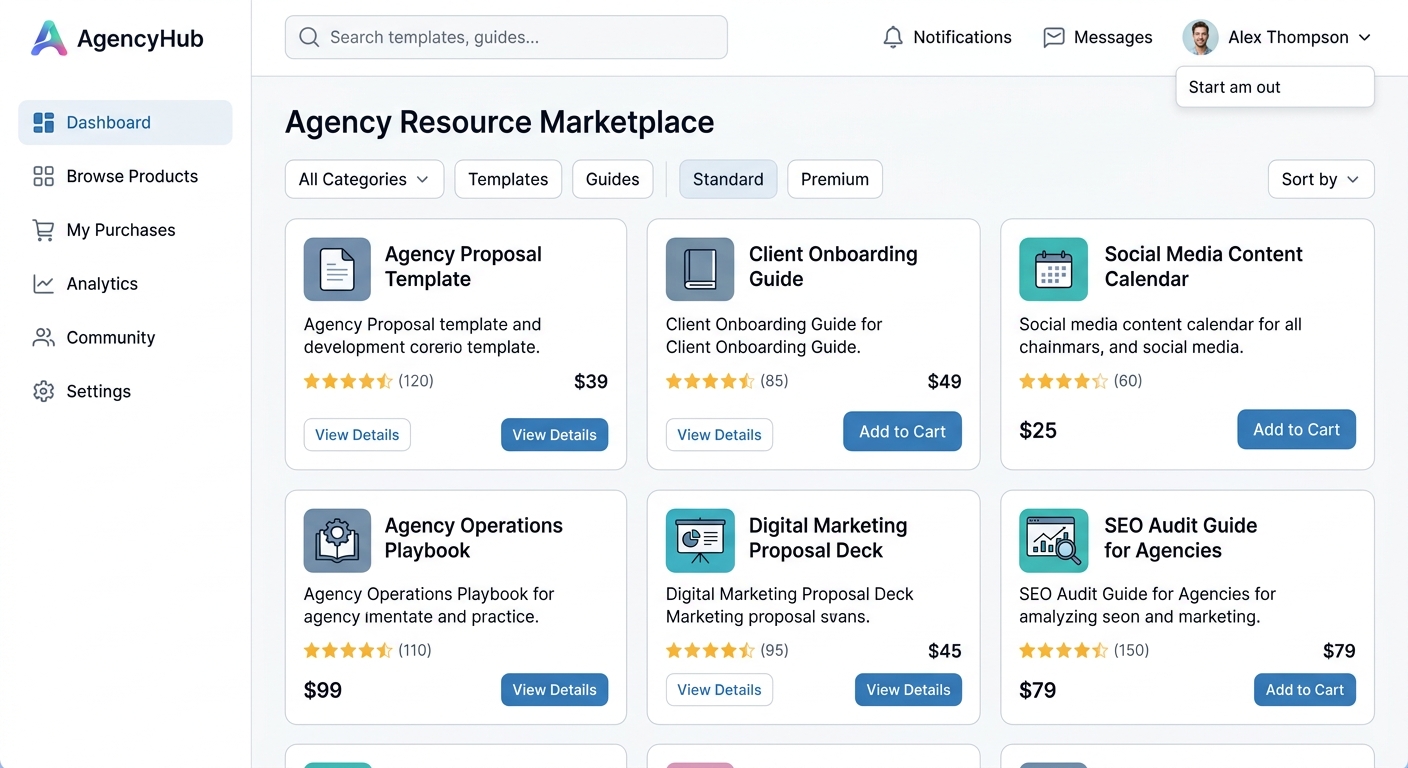Click the Browse Products squares icon
Viewport: 1408px width, 768px height.
pyautogui.click(x=43, y=176)
